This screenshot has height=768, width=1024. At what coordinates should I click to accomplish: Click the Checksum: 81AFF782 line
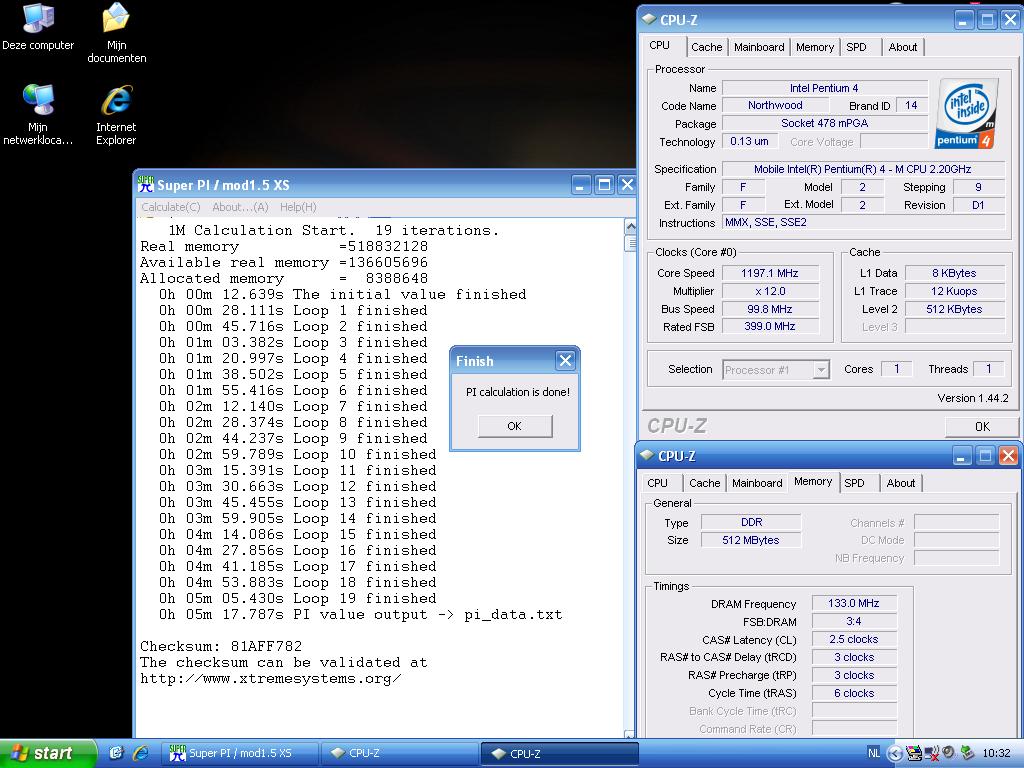(221, 647)
